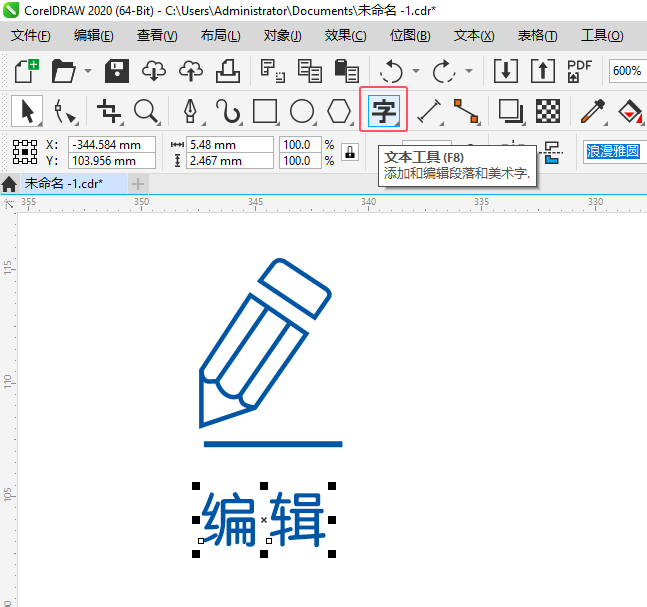The height and width of the screenshot is (607, 647).
Task: Select the Pen tool
Action: [190, 111]
